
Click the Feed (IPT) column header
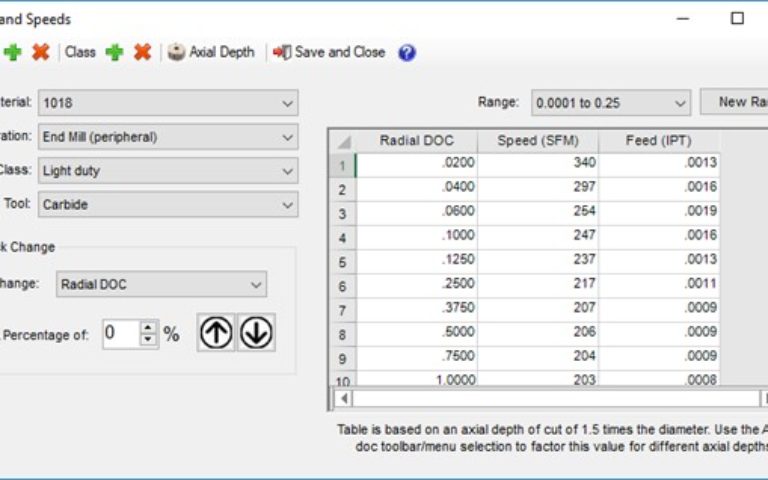(659, 141)
